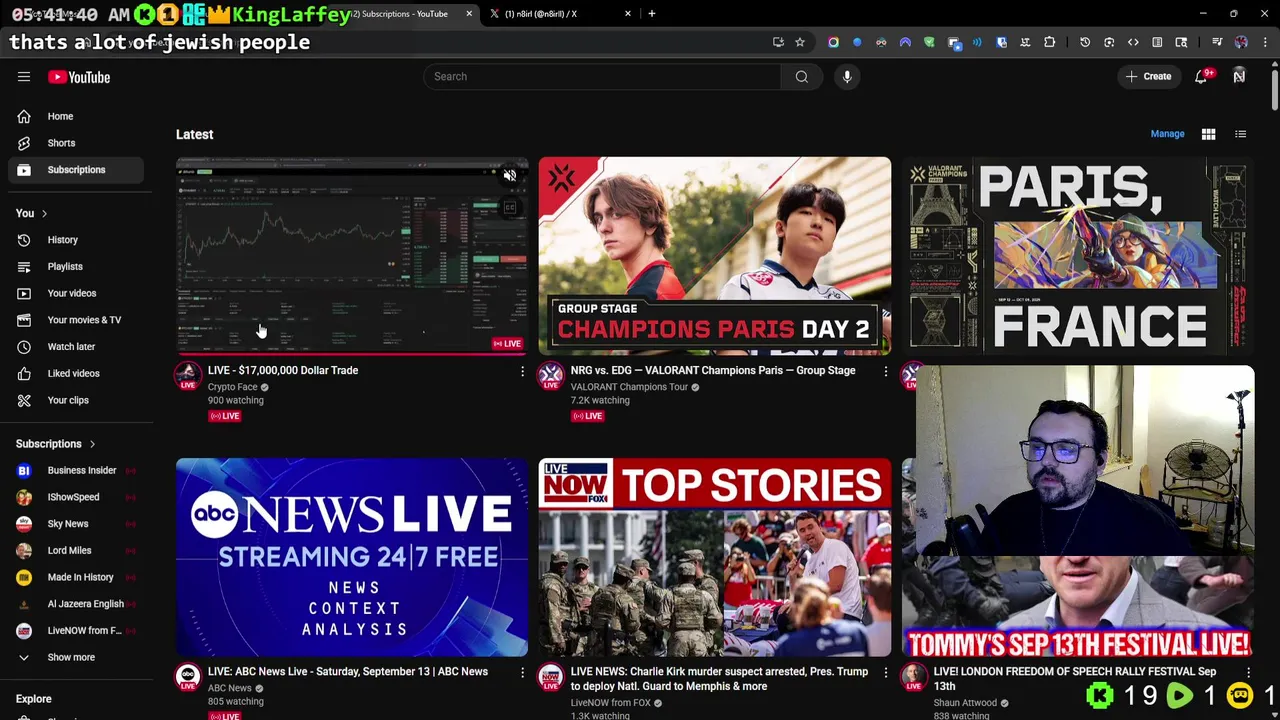
Task: Switch to the n8irl X browser tab
Action: (x=560, y=14)
